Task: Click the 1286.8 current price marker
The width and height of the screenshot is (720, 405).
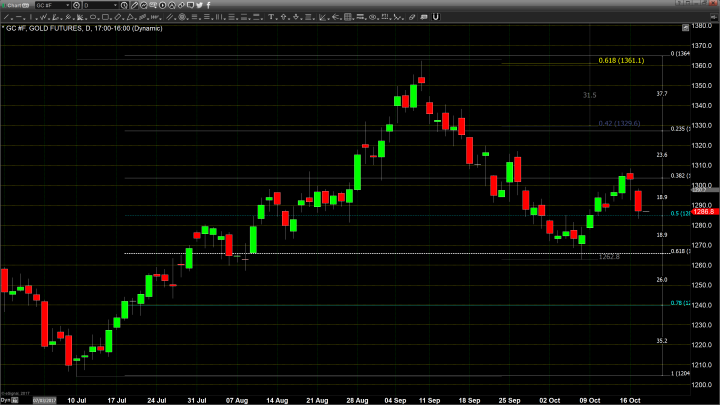Action: tap(705, 212)
